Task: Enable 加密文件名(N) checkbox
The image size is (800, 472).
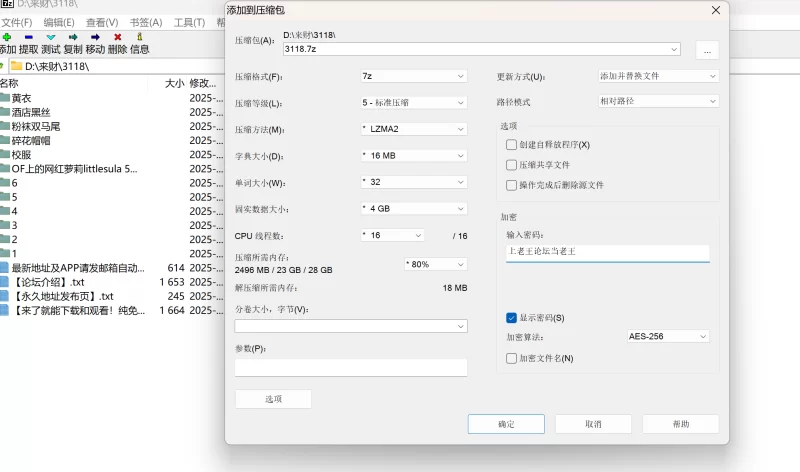Action: tap(511, 358)
